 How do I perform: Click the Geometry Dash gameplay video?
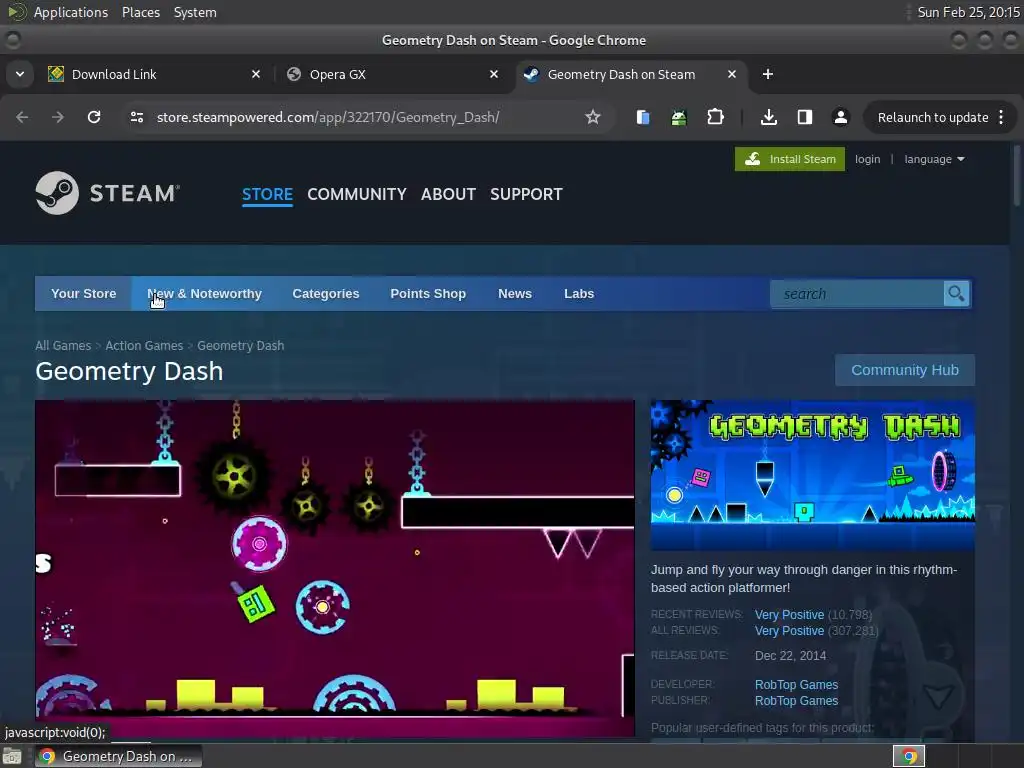(x=334, y=568)
